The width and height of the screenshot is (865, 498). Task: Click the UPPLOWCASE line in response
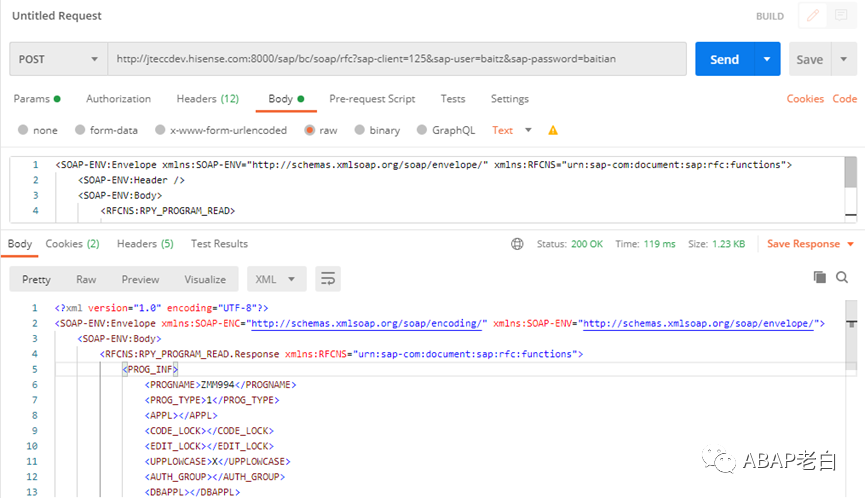[x=217, y=461]
